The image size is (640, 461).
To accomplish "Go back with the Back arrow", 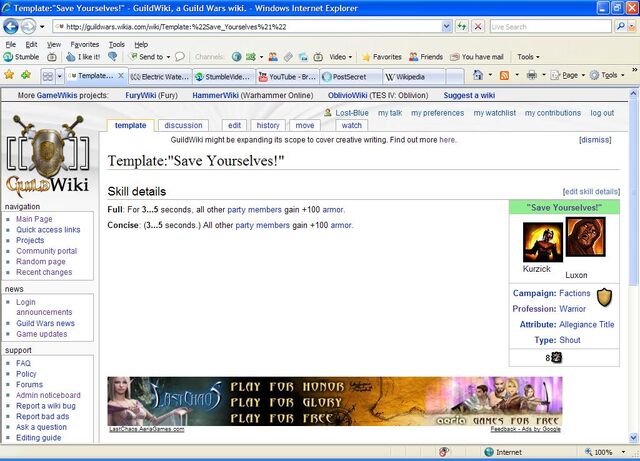I will point(11,27).
